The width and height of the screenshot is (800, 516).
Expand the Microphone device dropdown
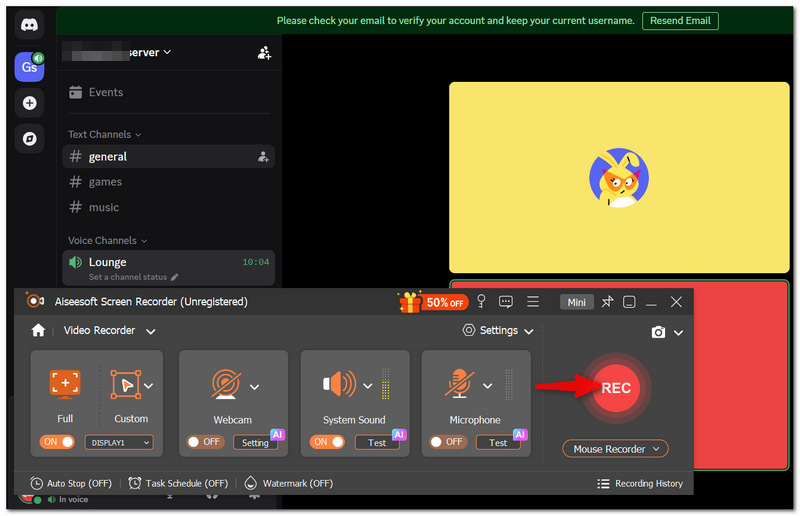tap(488, 386)
